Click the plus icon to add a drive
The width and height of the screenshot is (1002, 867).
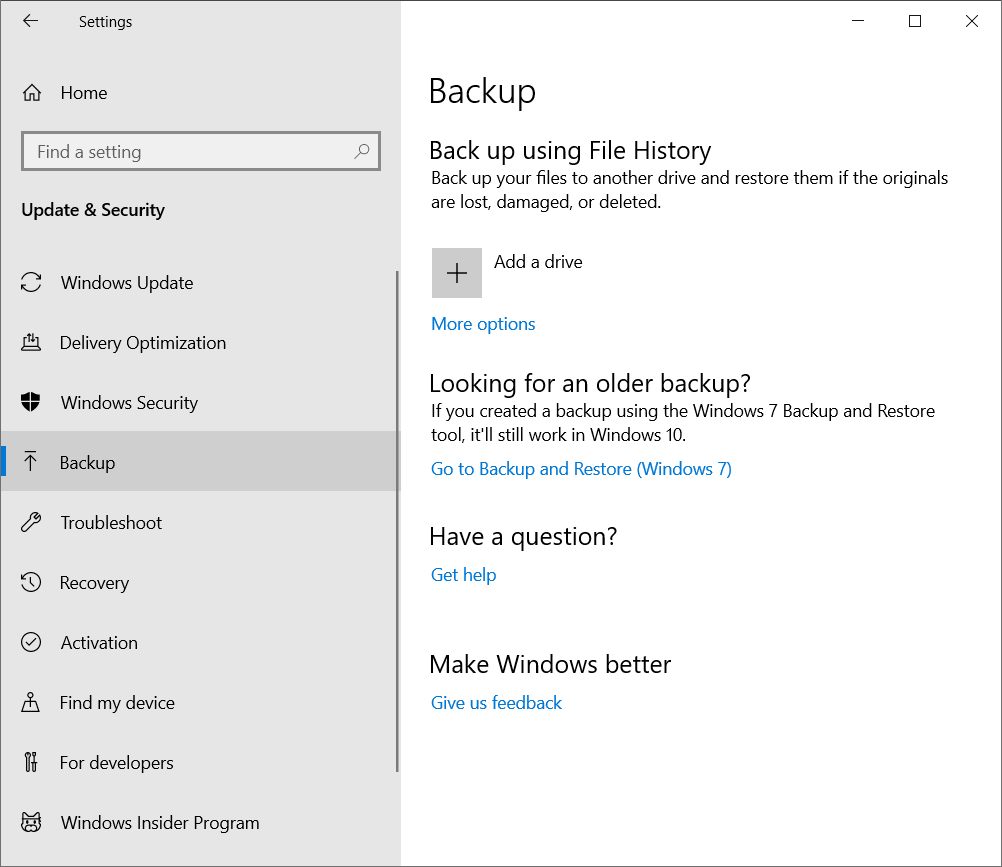click(457, 273)
